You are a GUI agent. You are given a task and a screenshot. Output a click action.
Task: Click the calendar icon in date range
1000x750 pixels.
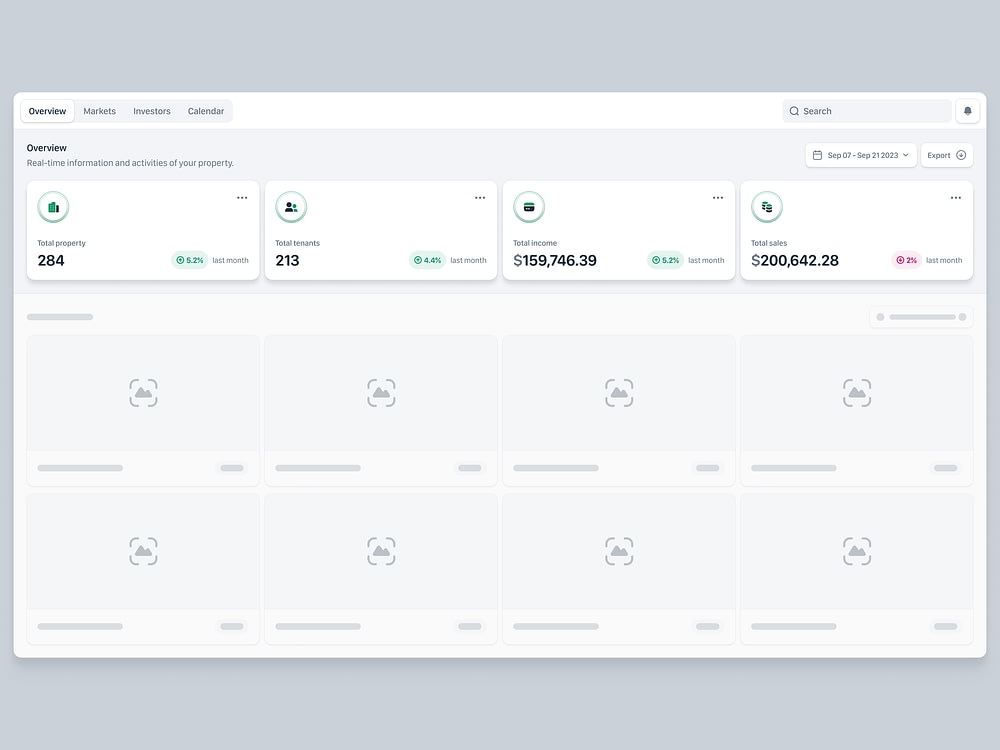817,155
